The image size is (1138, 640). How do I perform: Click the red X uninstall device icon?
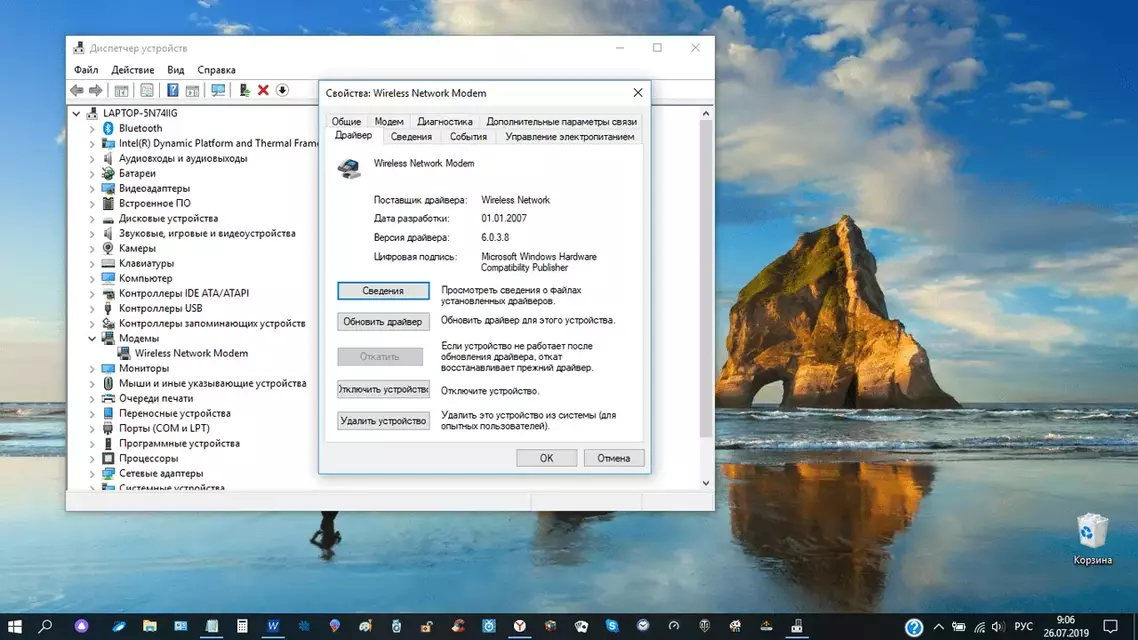[263, 90]
